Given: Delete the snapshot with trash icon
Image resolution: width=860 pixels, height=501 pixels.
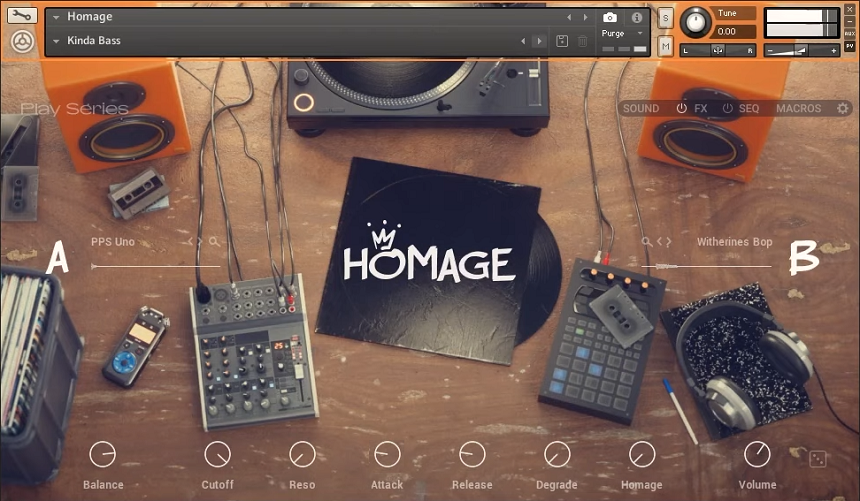Looking at the screenshot, I should click(582, 41).
